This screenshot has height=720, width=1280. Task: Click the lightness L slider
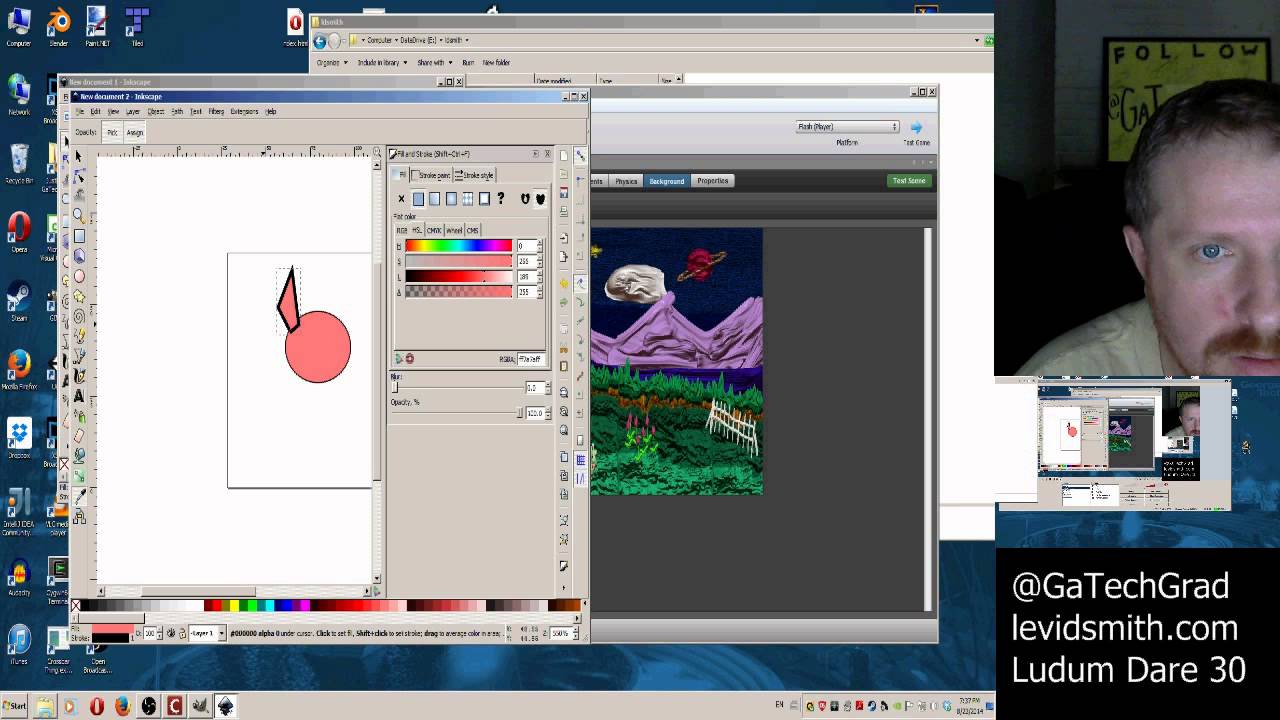click(458, 276)
